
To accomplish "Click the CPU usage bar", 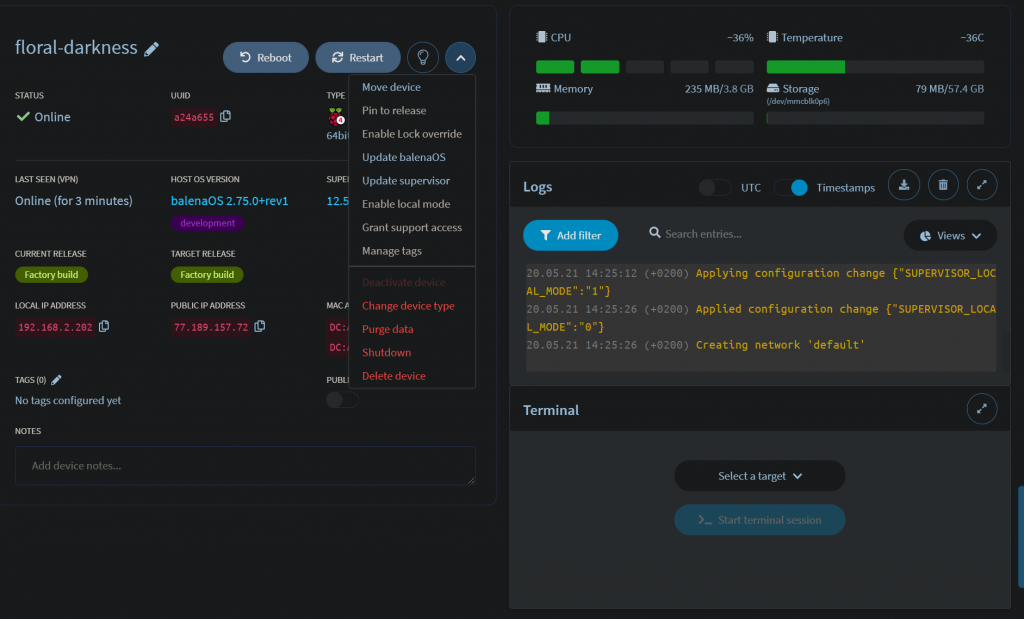I will [x=645, y=67].
